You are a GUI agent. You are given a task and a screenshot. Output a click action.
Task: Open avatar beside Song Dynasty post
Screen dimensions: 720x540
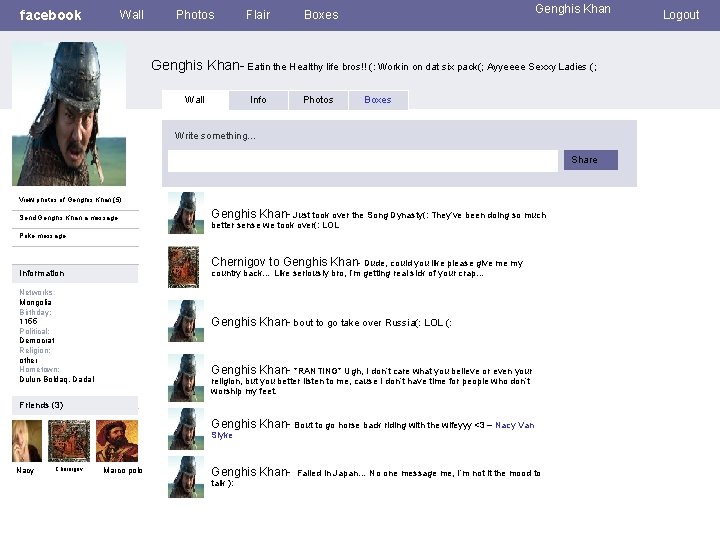(x=186, y=213)
